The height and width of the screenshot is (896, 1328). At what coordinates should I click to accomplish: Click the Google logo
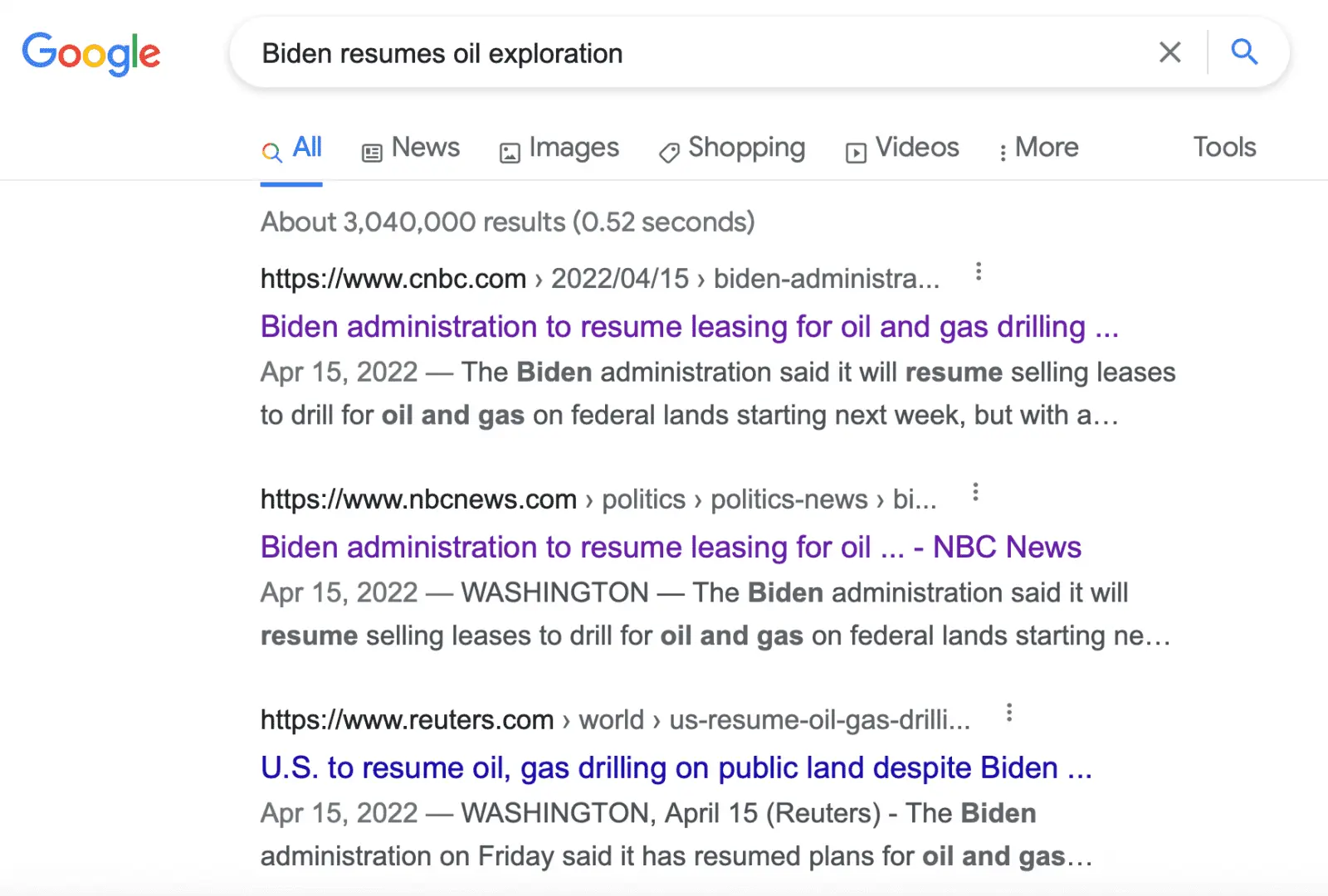tap(91, 53)
